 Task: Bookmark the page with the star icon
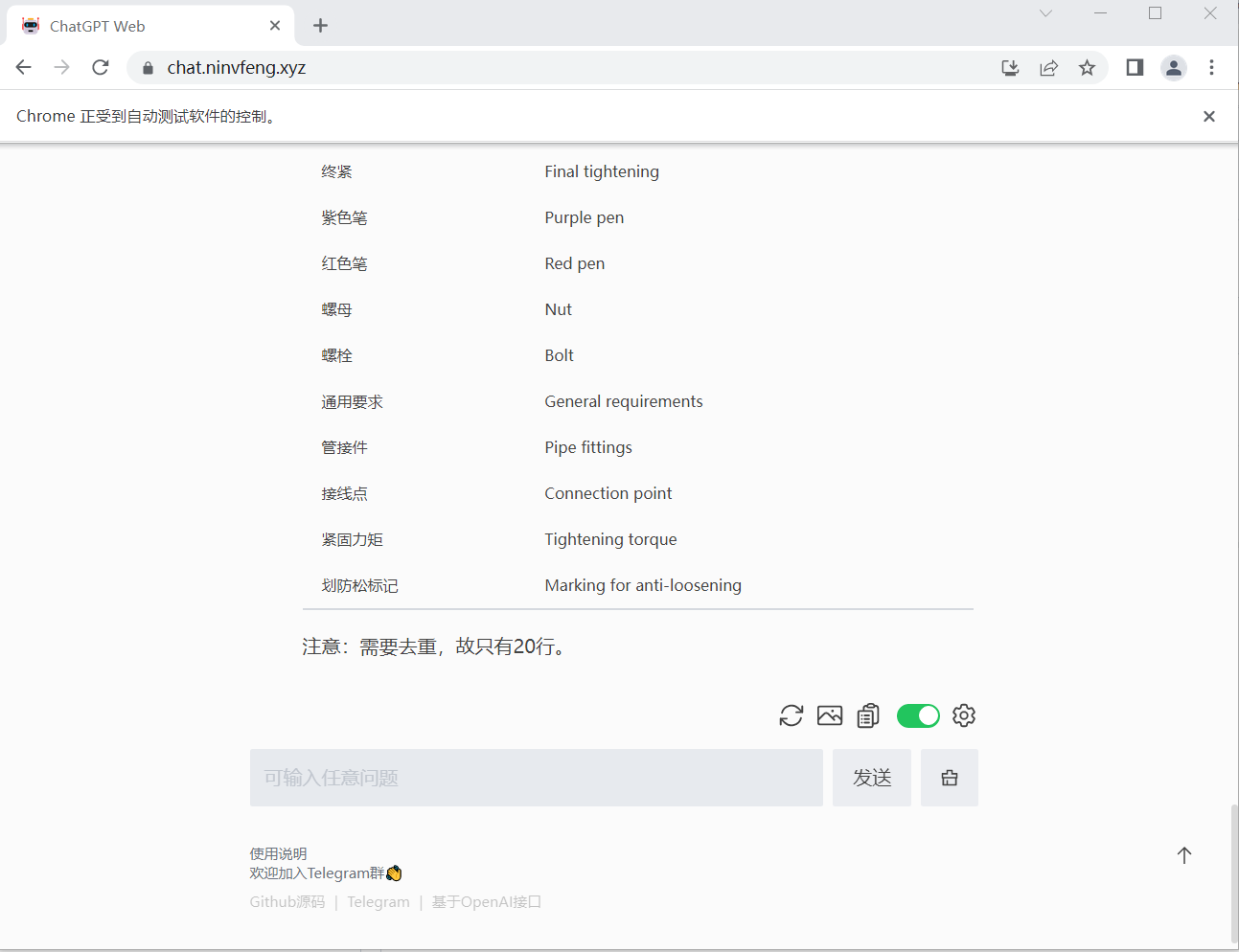[1088, 67]
